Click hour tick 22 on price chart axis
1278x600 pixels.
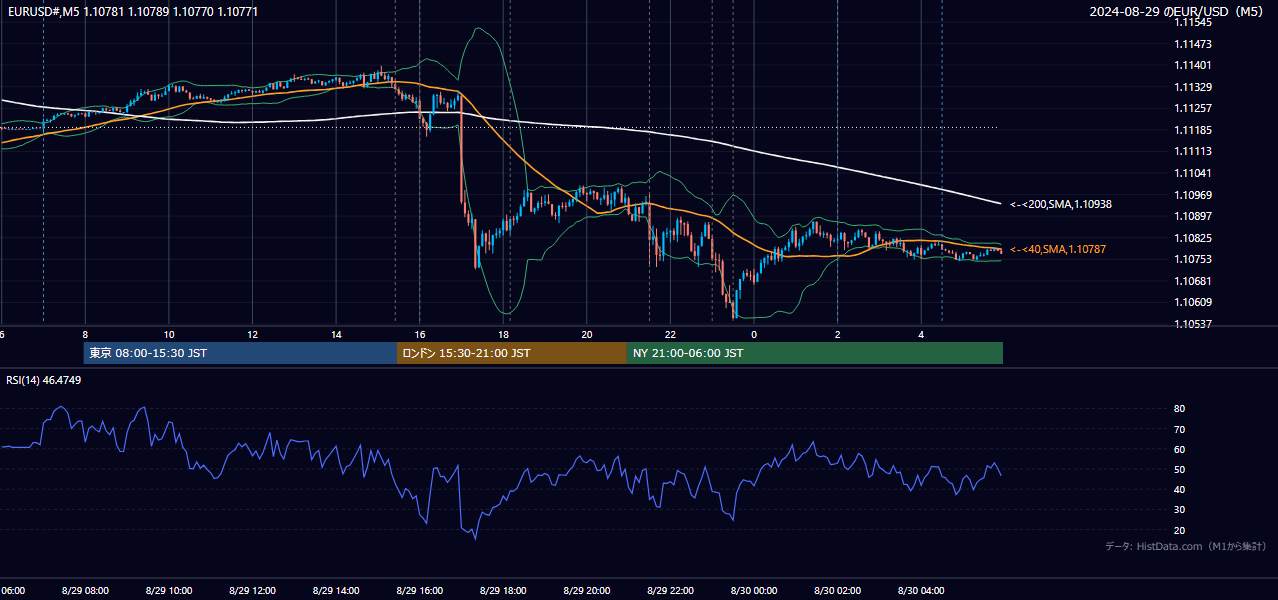coord(671,334)
